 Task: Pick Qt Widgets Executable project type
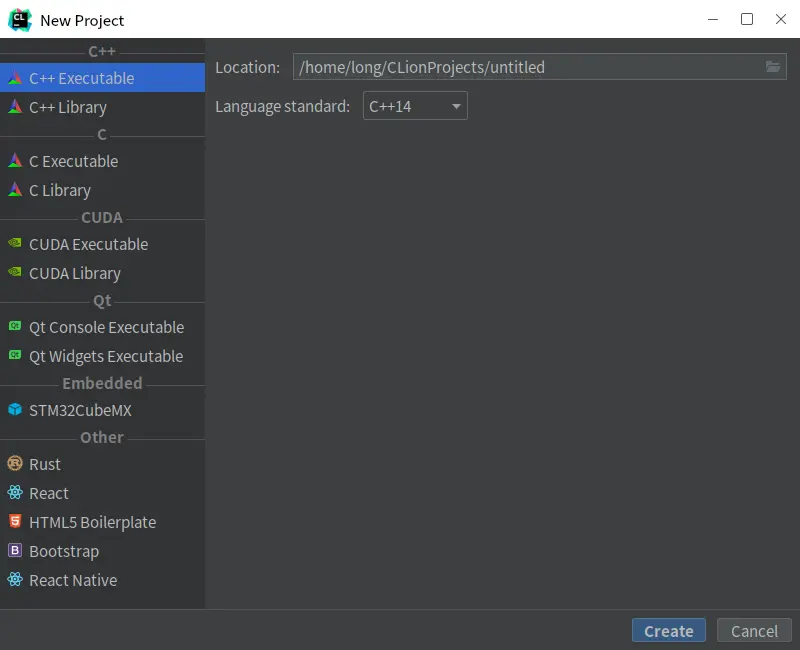(x=106, y=356)
